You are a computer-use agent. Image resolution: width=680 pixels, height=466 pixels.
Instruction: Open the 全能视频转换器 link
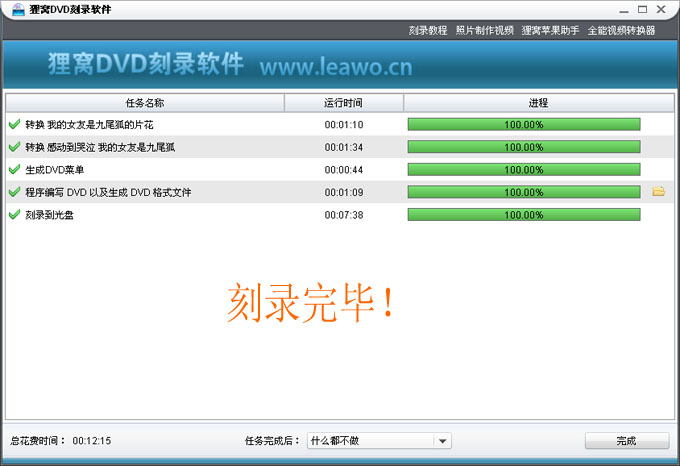(x=621, y=30)
